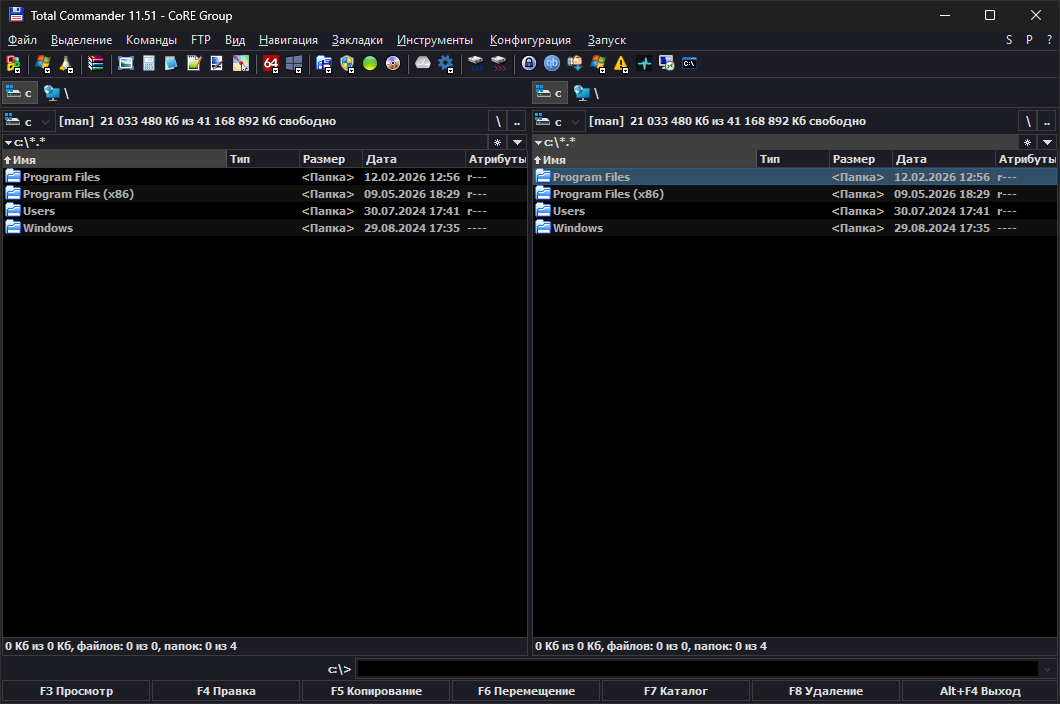Viewport: 1060px width, 704px height.
Task: Open the Команды menu
Action: pos(151,40)
